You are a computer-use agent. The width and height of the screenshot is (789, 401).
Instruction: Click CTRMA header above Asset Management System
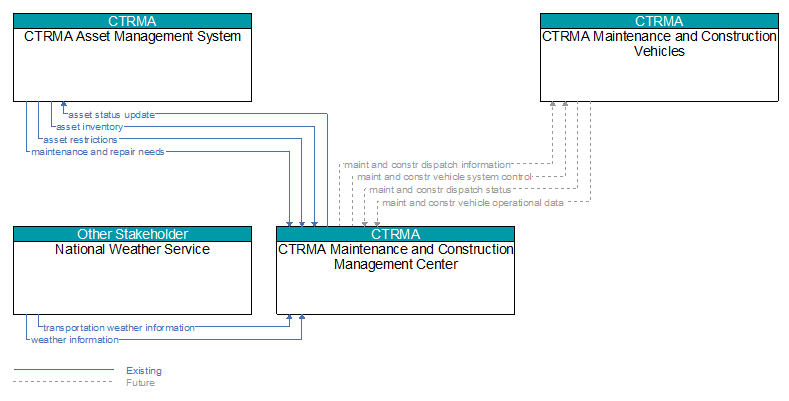coord(132,21)
